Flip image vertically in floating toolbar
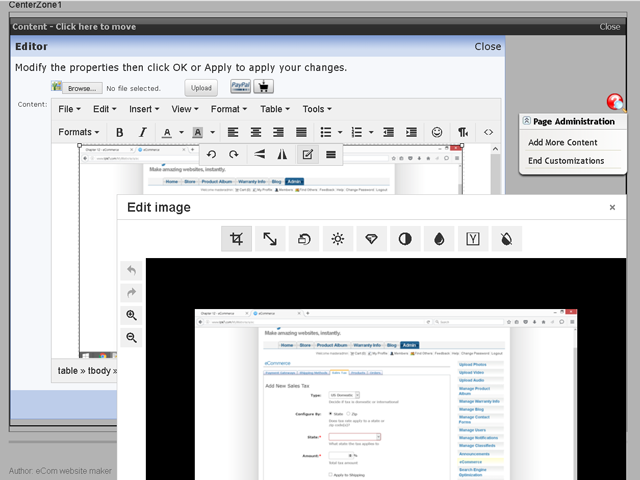The image size is (640, 480). coord(260,154)
